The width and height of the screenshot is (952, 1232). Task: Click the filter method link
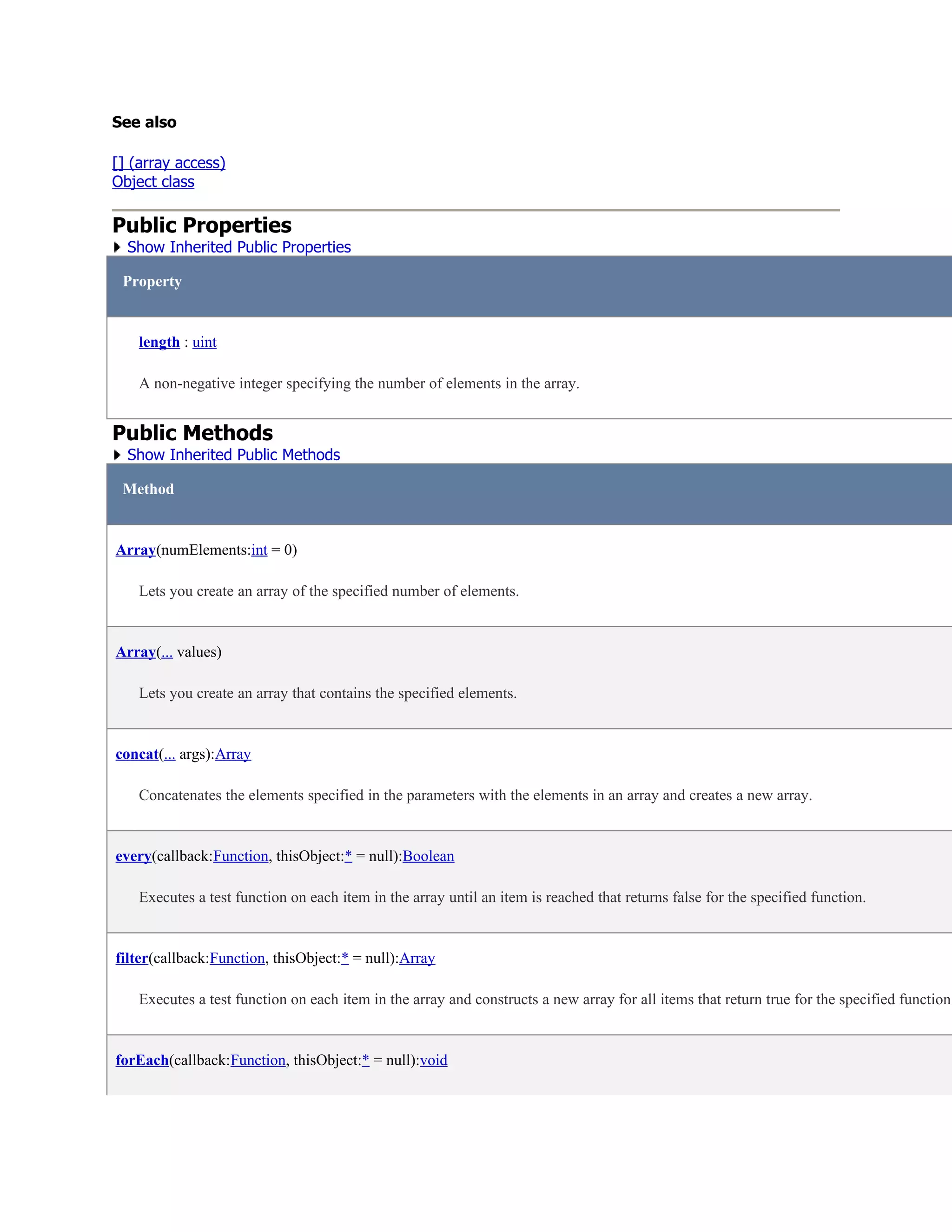(x=132, y=958)
